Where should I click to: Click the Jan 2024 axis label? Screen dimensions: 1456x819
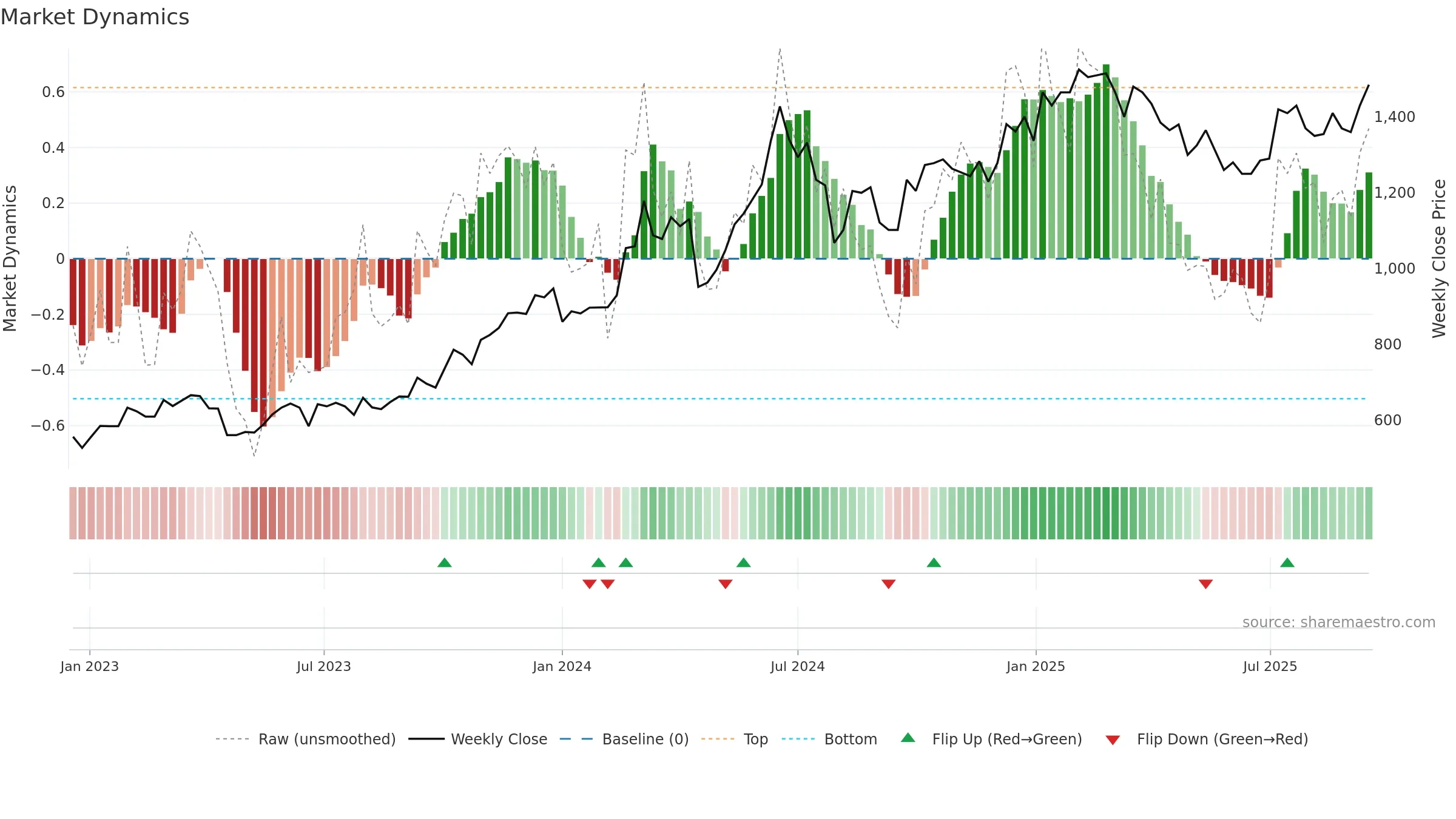[x=562, y=666]
